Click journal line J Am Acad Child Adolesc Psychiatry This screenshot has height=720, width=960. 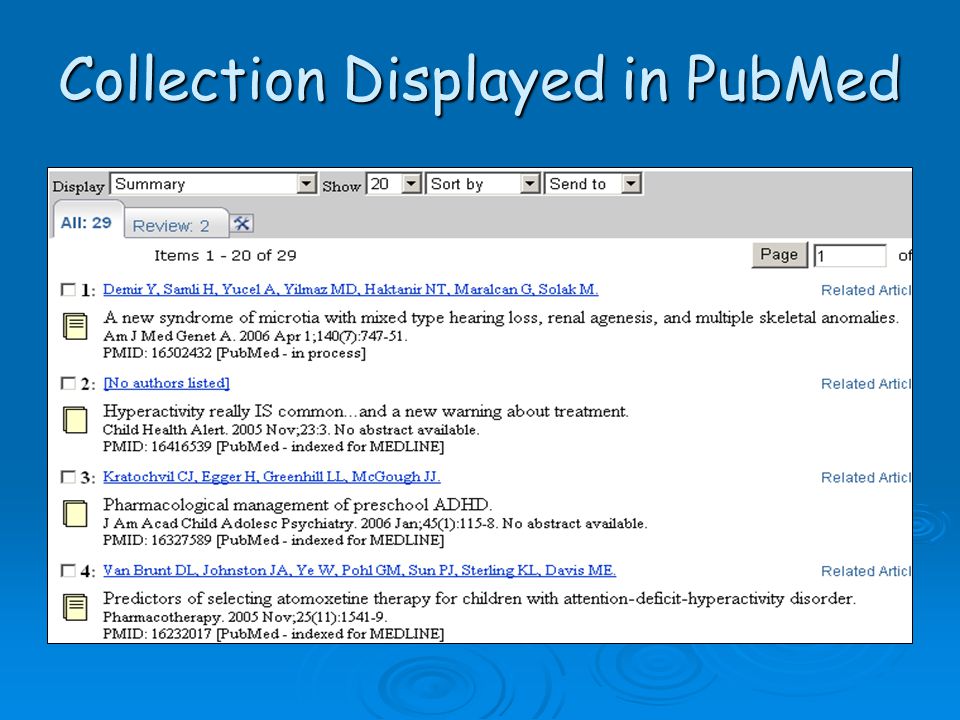point(375,523)
